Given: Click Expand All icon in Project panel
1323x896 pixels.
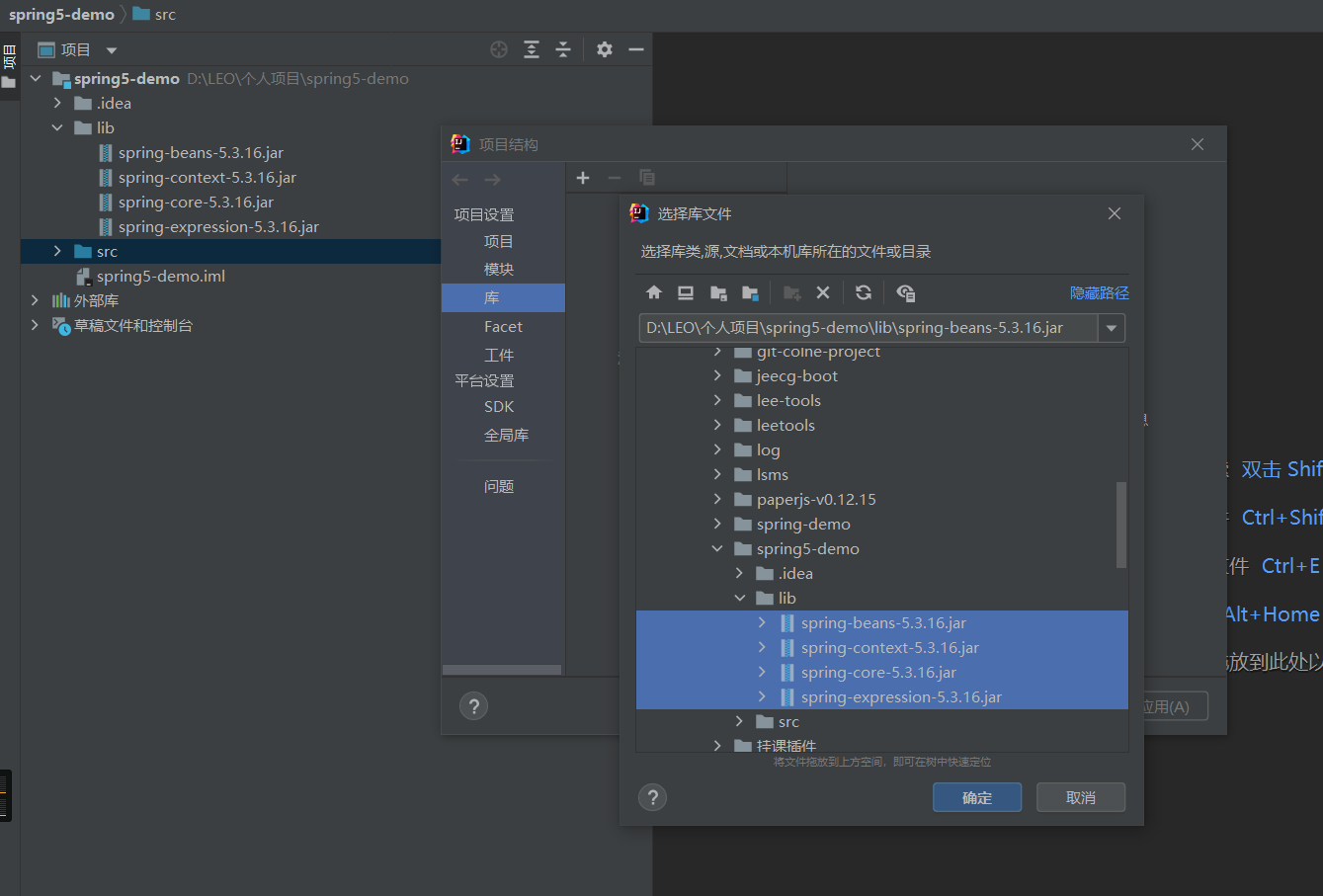Looking at the screenshot, I should [532, 49].
